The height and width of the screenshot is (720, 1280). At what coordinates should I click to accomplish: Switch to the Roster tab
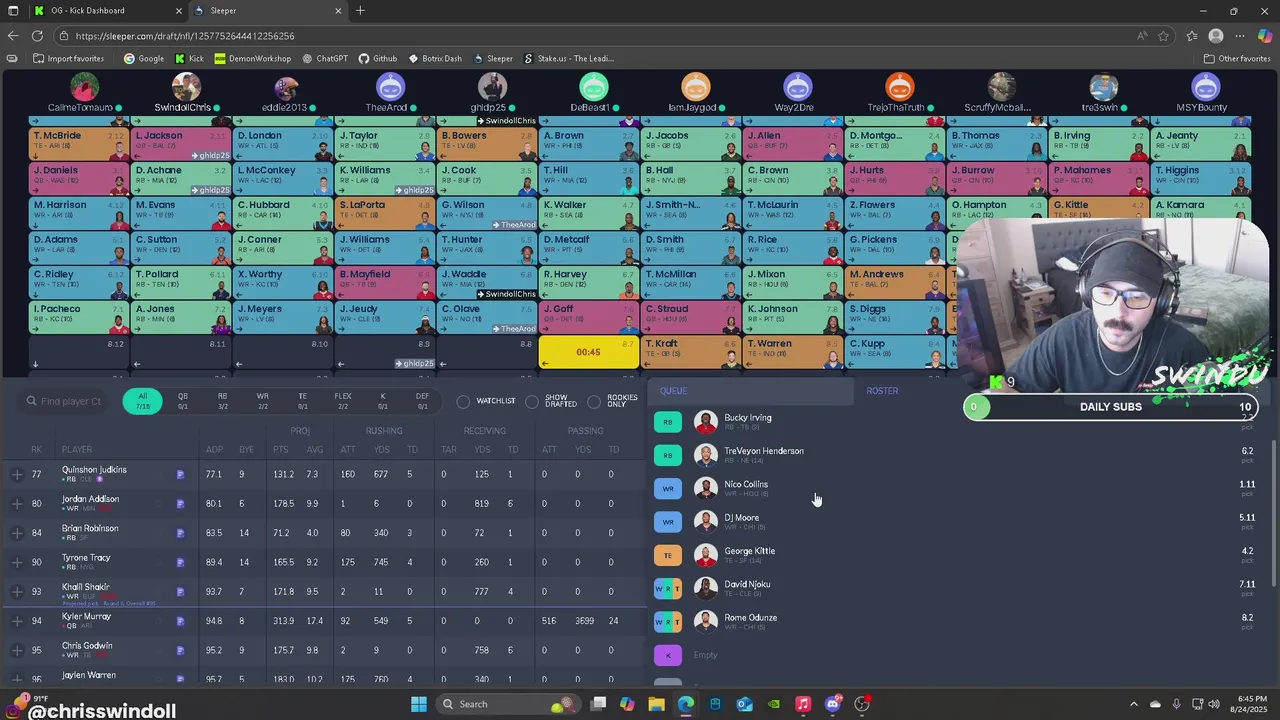(882, 391)
